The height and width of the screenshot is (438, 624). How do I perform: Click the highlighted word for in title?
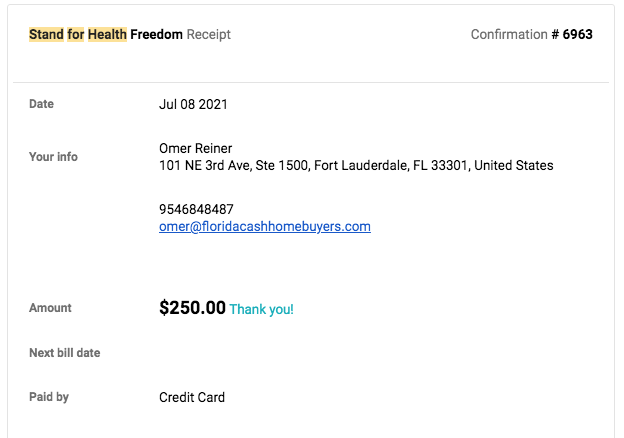[x=75, y=34]
